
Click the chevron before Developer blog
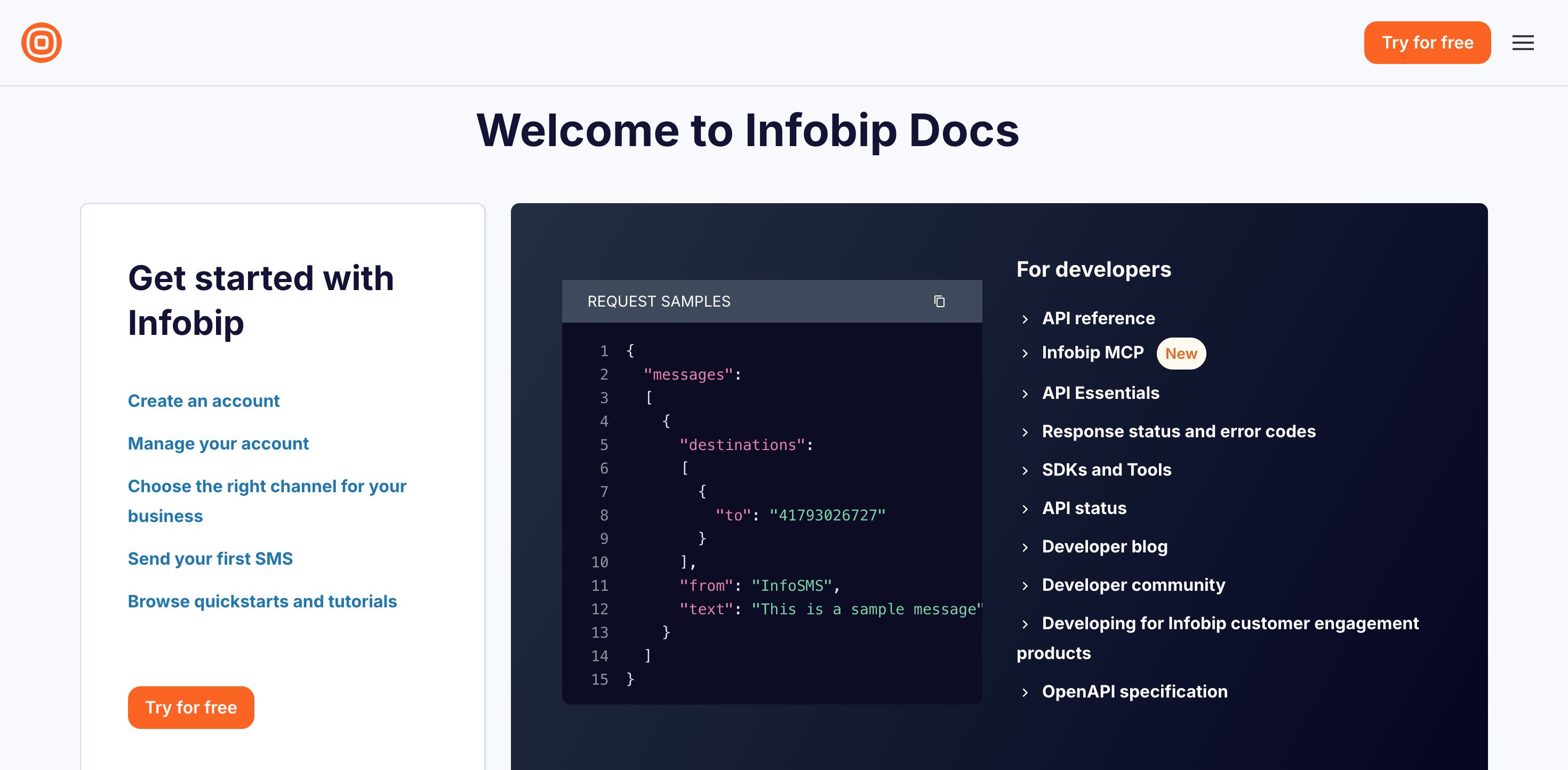[x=1025, y=548]
